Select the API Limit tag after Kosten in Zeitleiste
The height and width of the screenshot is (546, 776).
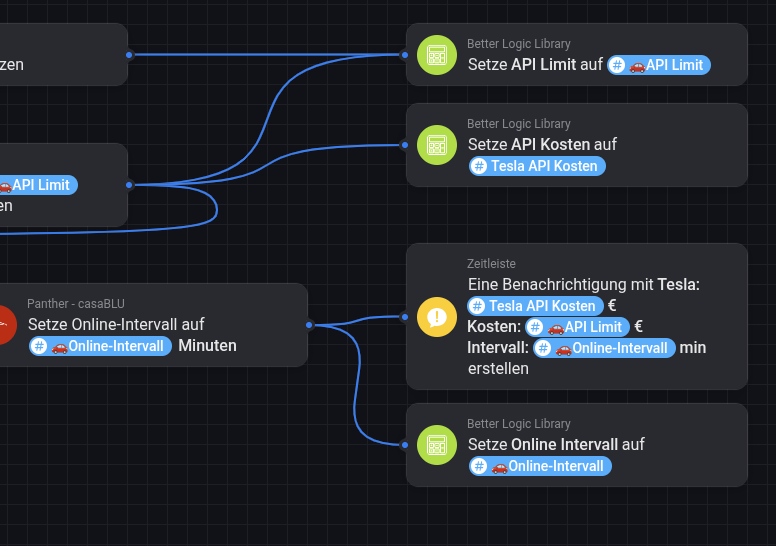577,327
